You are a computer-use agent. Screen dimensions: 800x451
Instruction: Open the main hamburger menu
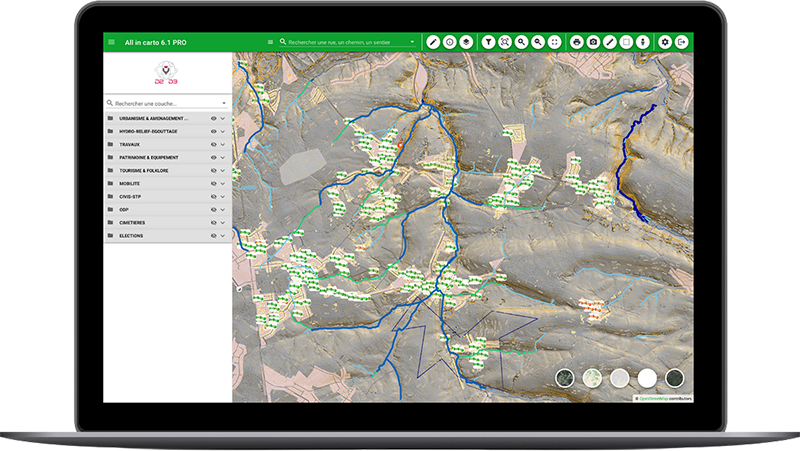[x=111, y=42]
